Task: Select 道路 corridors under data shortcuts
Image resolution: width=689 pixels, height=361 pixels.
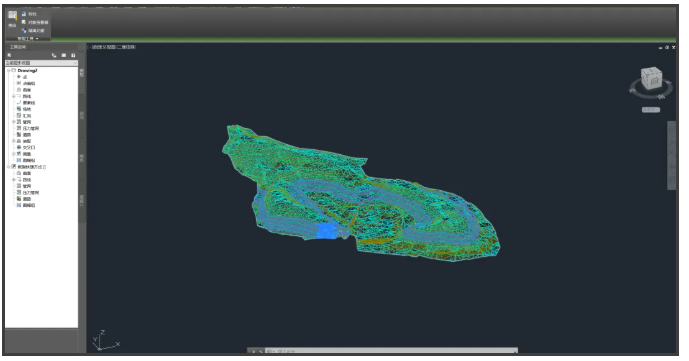Action: pyautogui.click(x=27, y=199)
